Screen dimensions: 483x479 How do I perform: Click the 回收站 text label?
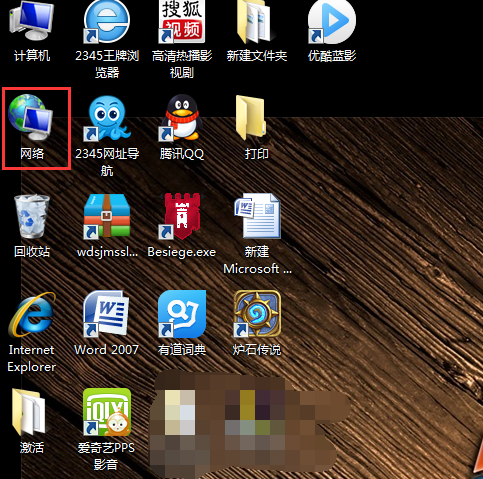coord(32,252)
